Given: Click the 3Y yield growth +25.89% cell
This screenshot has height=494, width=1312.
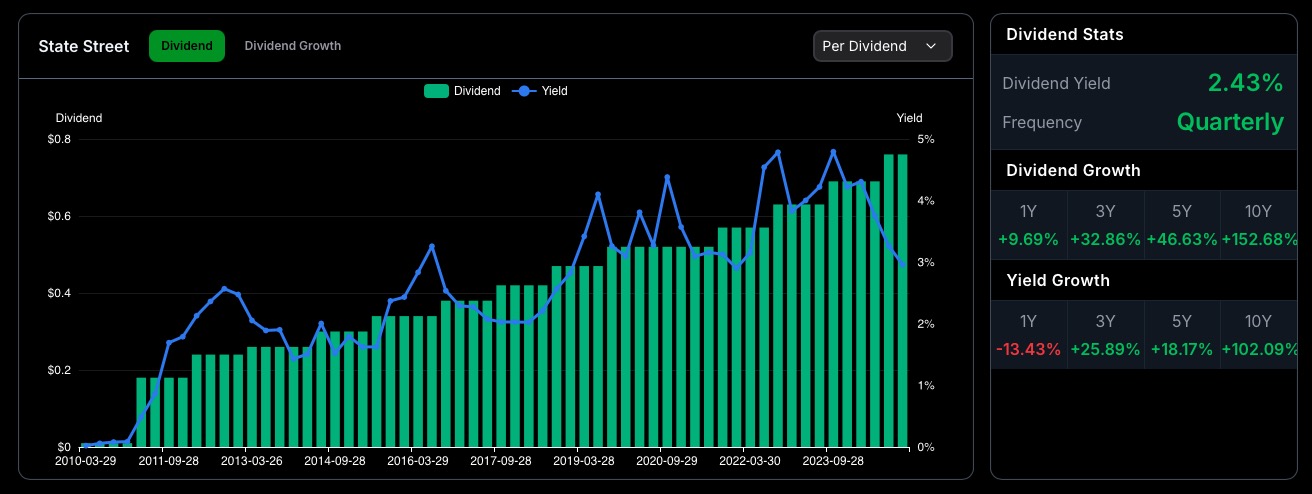Looking at the screenshot, I should click(x=1105, y=335).
